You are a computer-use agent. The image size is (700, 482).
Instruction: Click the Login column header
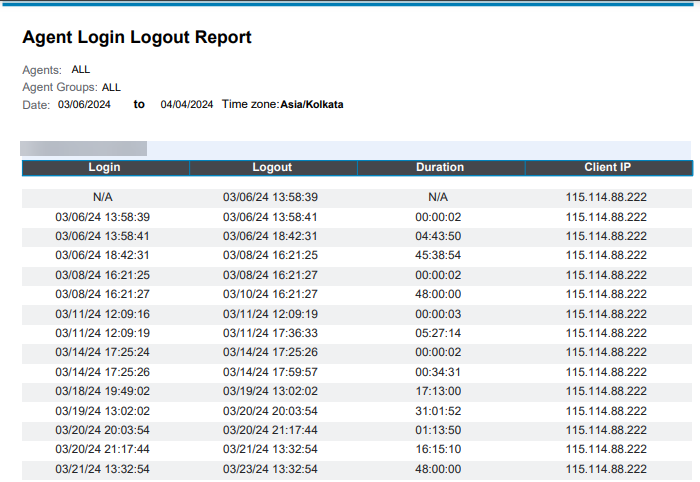(104, 168)
